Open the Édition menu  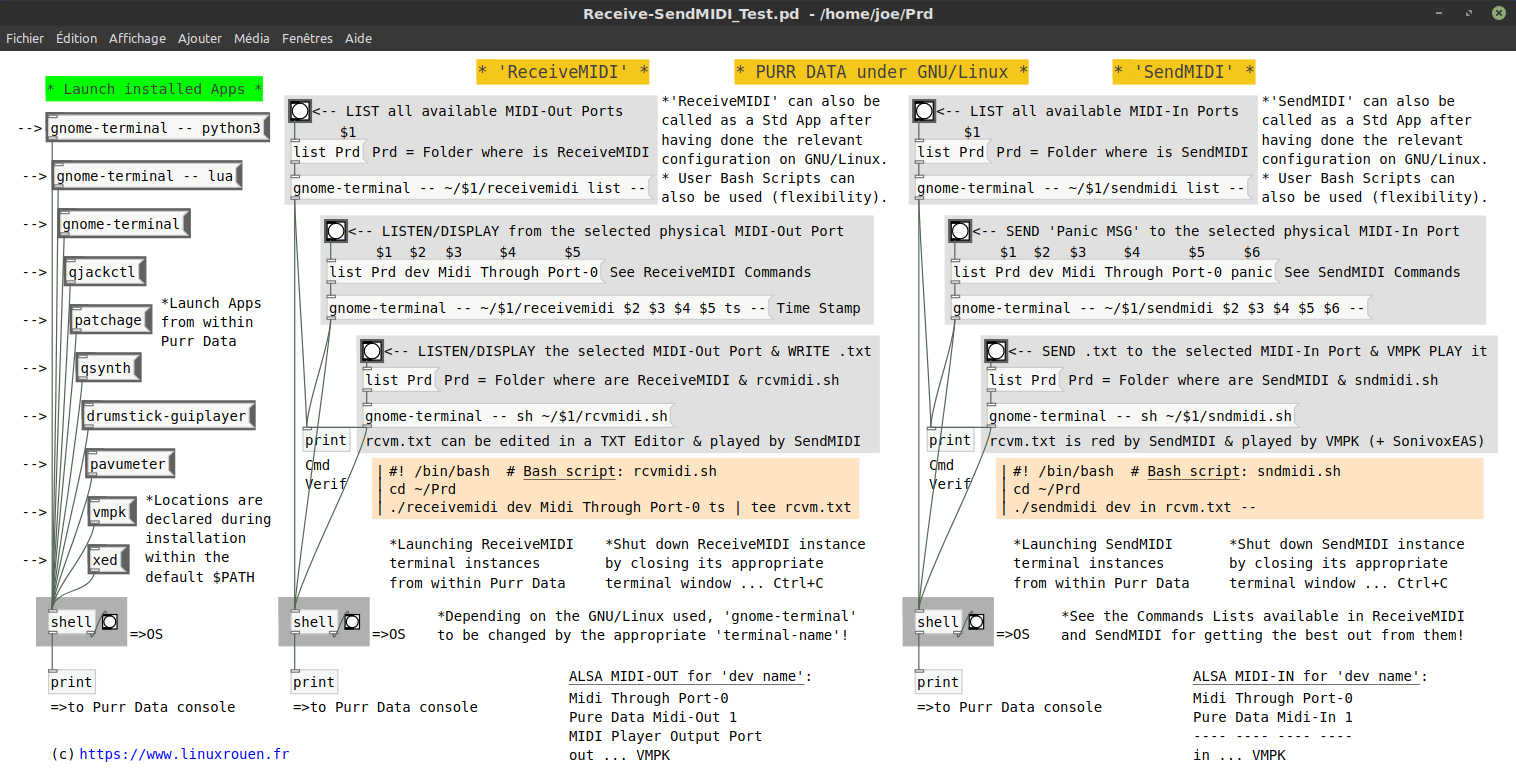[76, 38]
